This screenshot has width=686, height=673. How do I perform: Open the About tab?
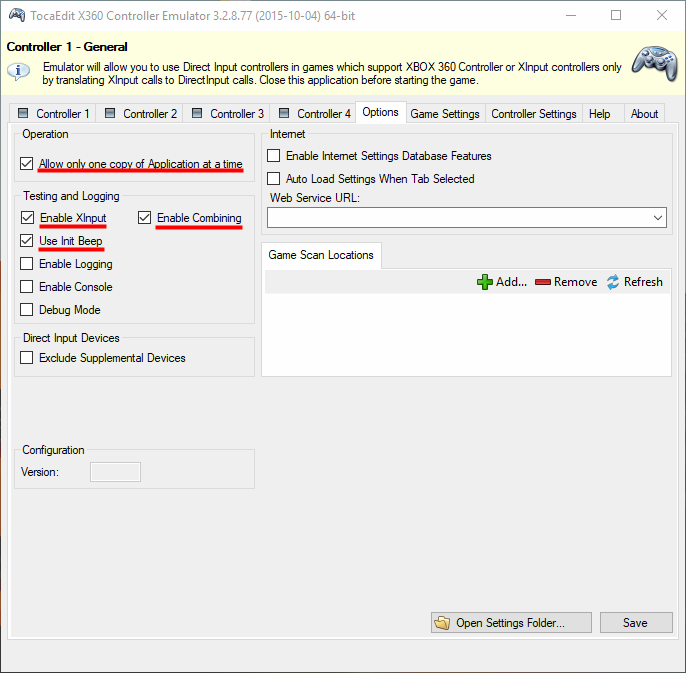click(x=644, y=114)
